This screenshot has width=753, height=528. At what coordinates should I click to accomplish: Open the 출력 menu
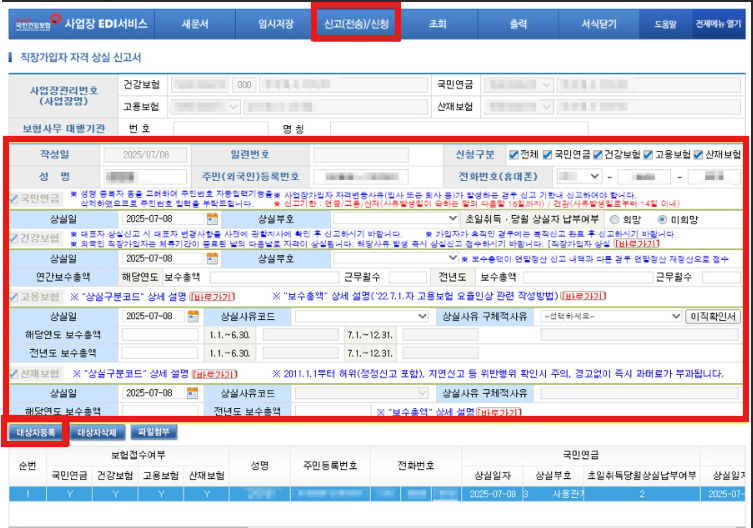tap(518, 24)
